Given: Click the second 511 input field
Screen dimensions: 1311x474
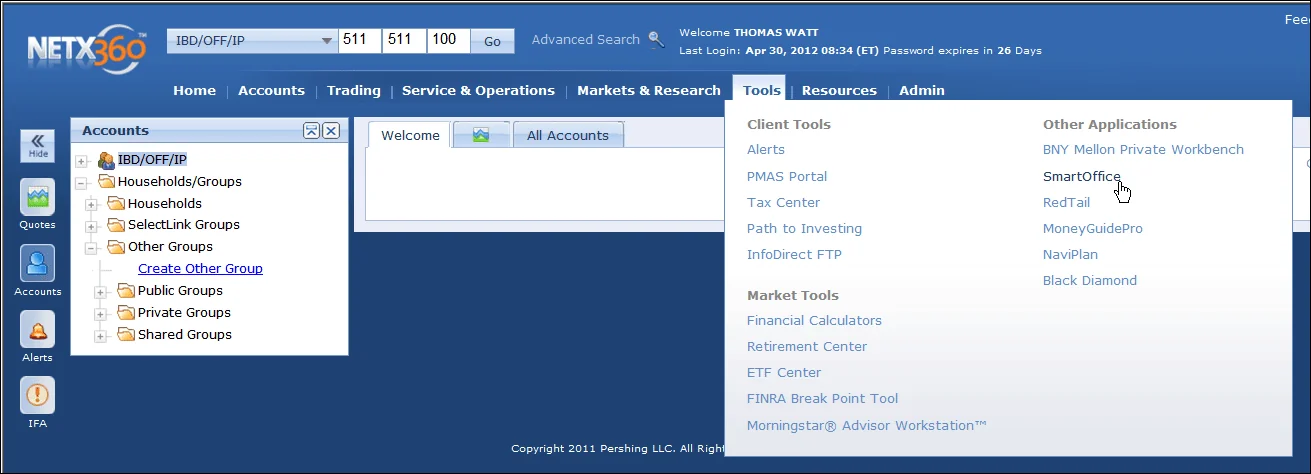Looking at the screenshot, I should (405, 41).
